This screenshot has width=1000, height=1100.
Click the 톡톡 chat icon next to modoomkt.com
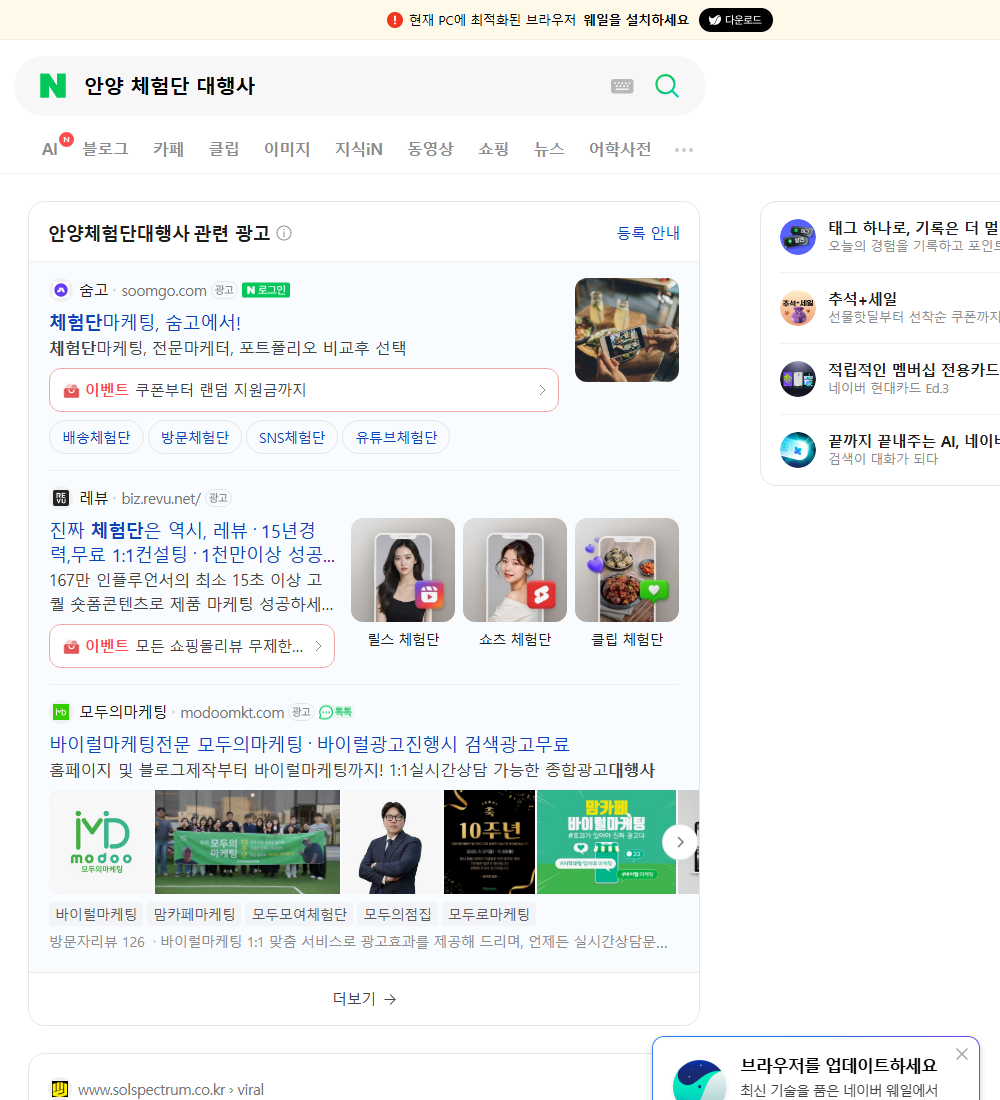pyautogui.click(x=335, y=712)
